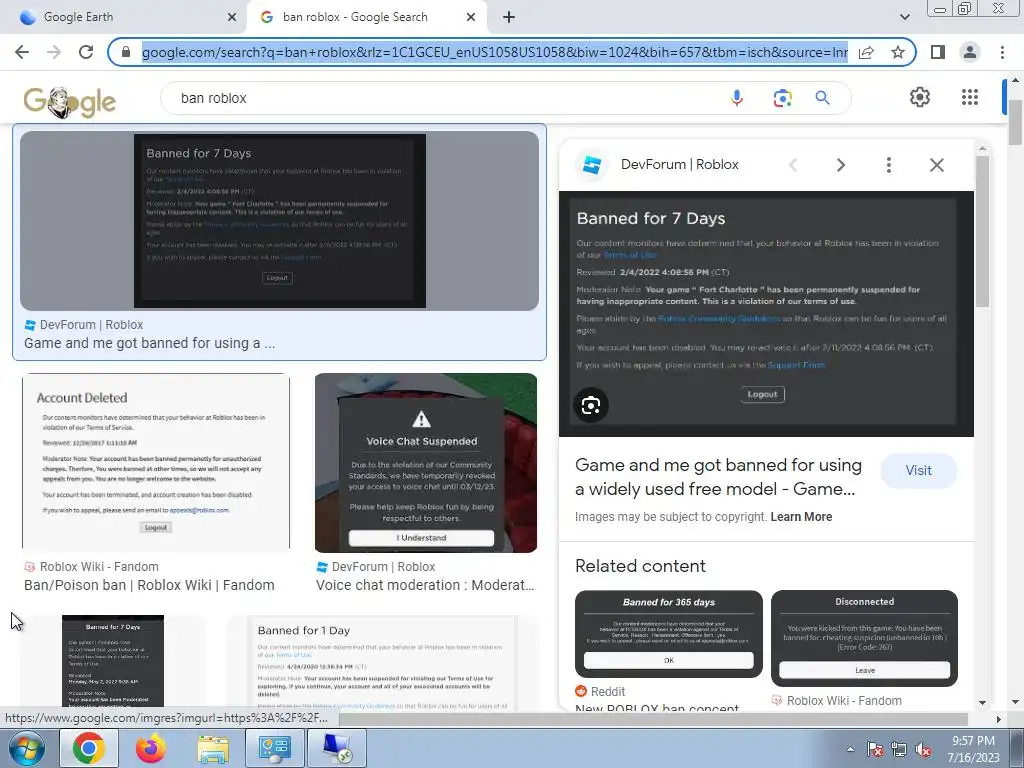Open 'Ban/Poison ban | Roblox Wiki' link
1024x768 pixels.
click(149, 585)
